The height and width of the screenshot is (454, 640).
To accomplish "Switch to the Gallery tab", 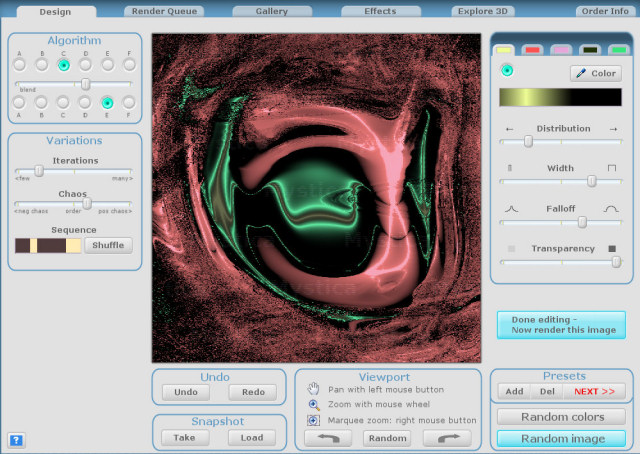I will (270, 12).
